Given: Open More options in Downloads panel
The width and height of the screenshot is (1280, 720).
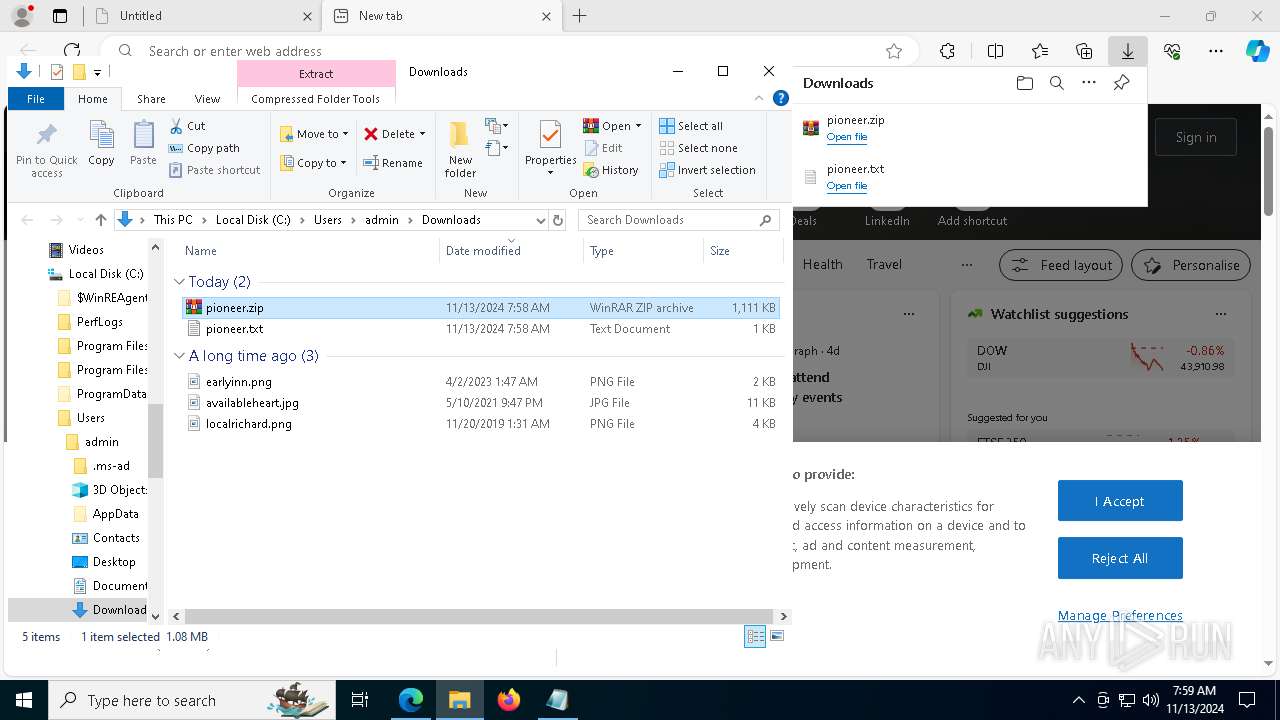Looking at the screenshot, I should pos(1089,83).
